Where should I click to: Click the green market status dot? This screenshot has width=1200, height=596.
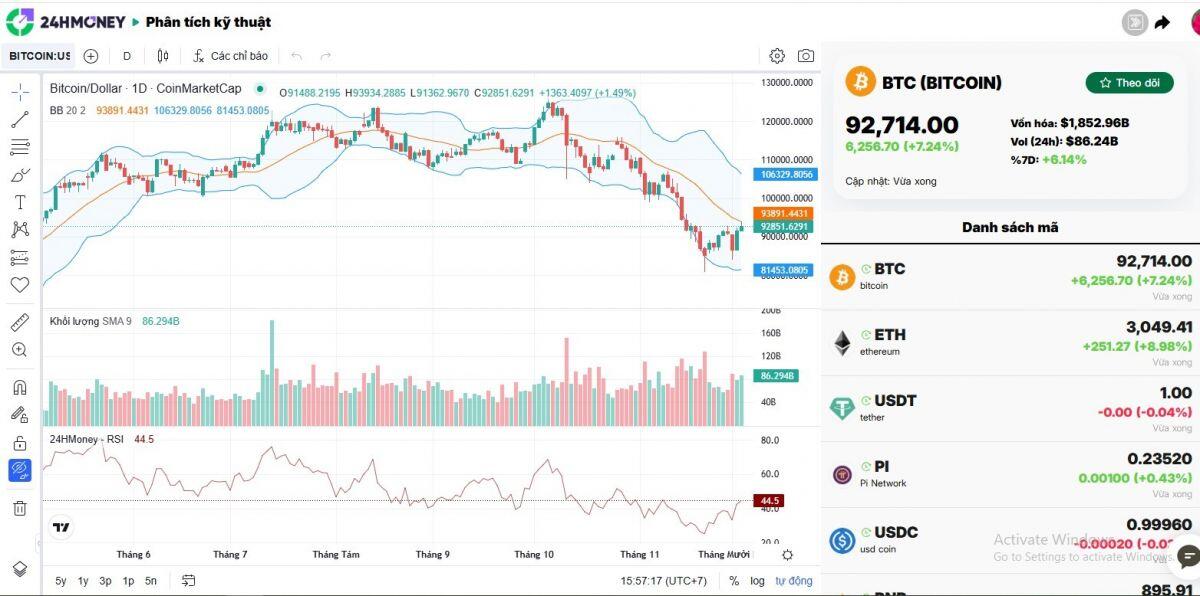tap(260, 89)
